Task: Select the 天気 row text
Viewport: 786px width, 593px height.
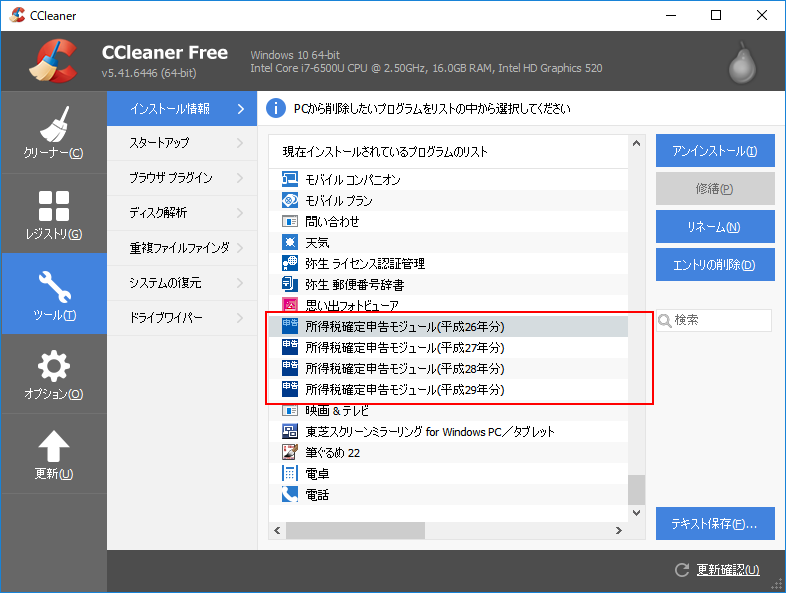Action: [317, 243]
